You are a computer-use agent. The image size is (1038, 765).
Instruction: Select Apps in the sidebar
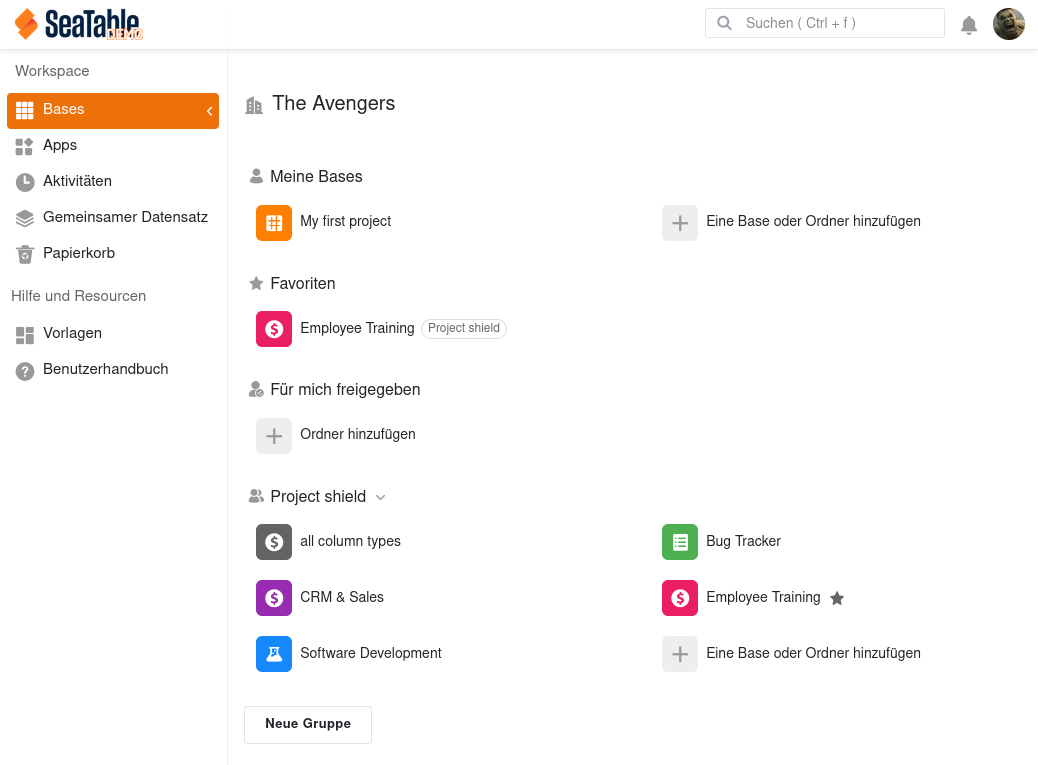(x=60, y=146)
